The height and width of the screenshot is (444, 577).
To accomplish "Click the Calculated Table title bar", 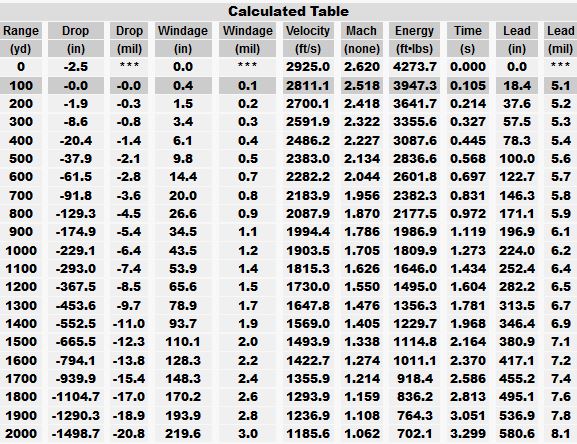I will [x=288, y=11].
